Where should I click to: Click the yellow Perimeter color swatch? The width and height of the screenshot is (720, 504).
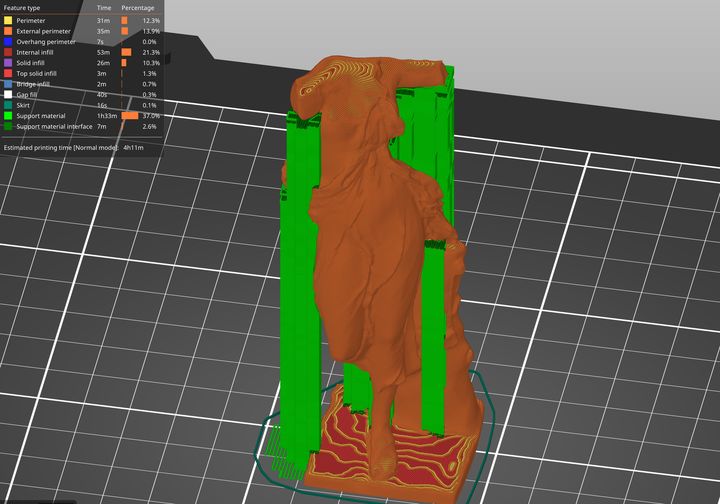[x=8, y=20]
